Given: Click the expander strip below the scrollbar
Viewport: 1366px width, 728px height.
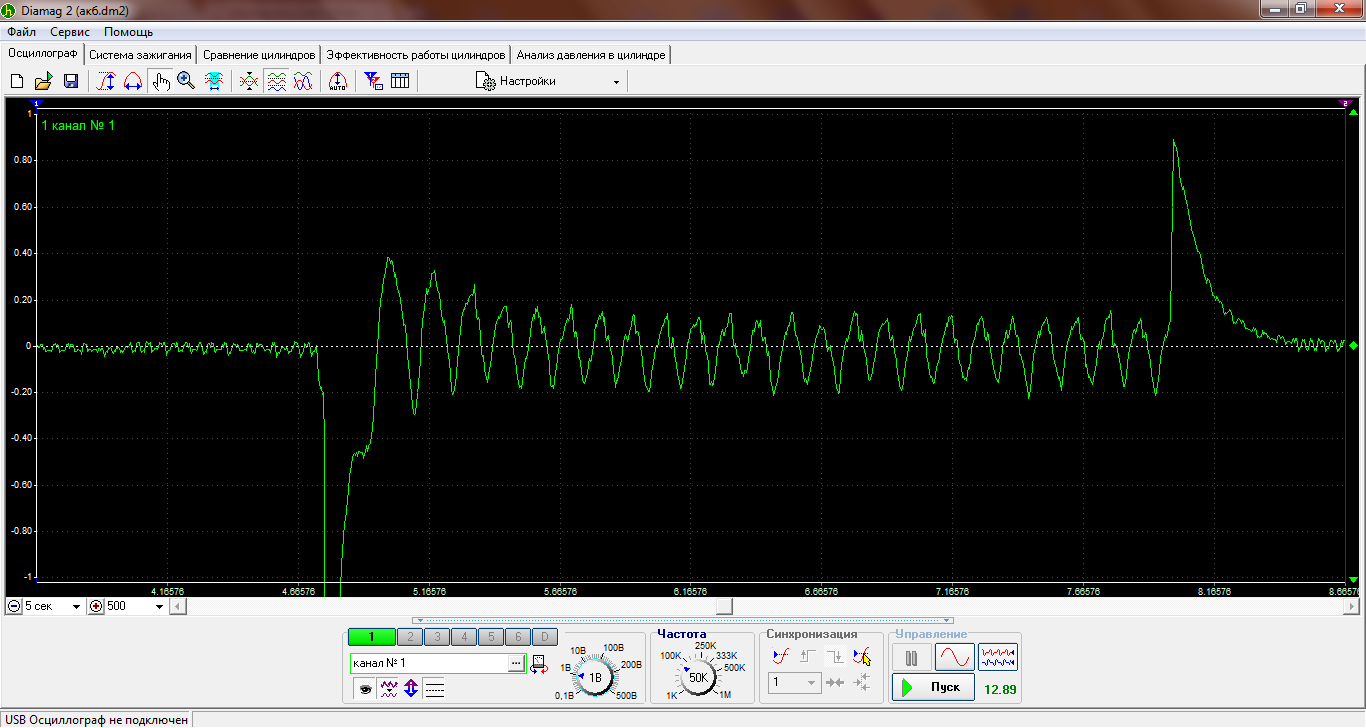Looking at the screenshot, I should tap(683, 620).
